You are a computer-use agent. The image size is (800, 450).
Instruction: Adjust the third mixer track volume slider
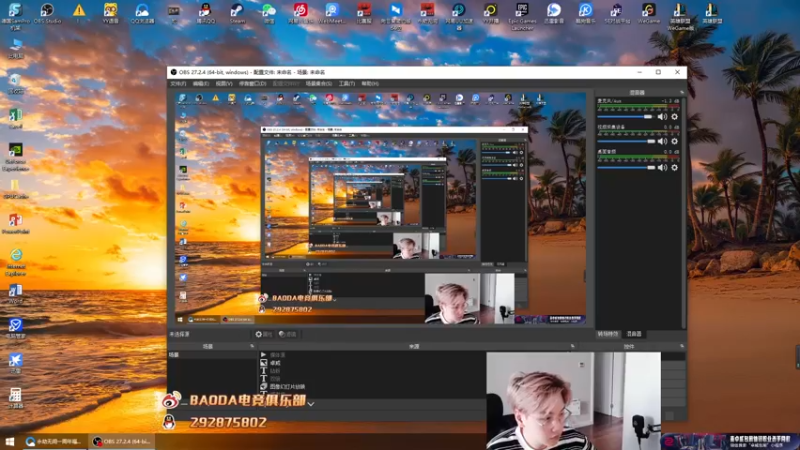pyautogui.click(x=626, y=167)
